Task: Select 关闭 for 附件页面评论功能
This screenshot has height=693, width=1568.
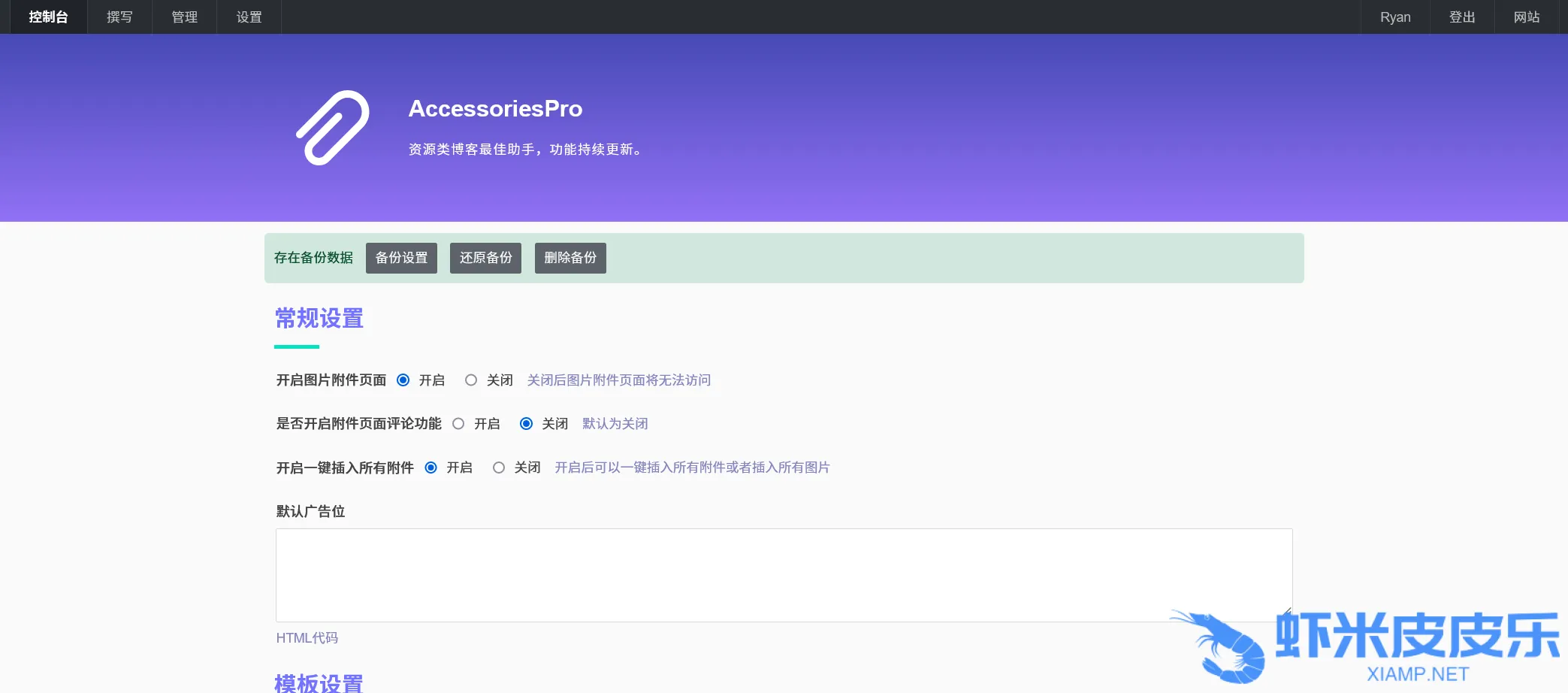Action: click(x=527, y=424)
